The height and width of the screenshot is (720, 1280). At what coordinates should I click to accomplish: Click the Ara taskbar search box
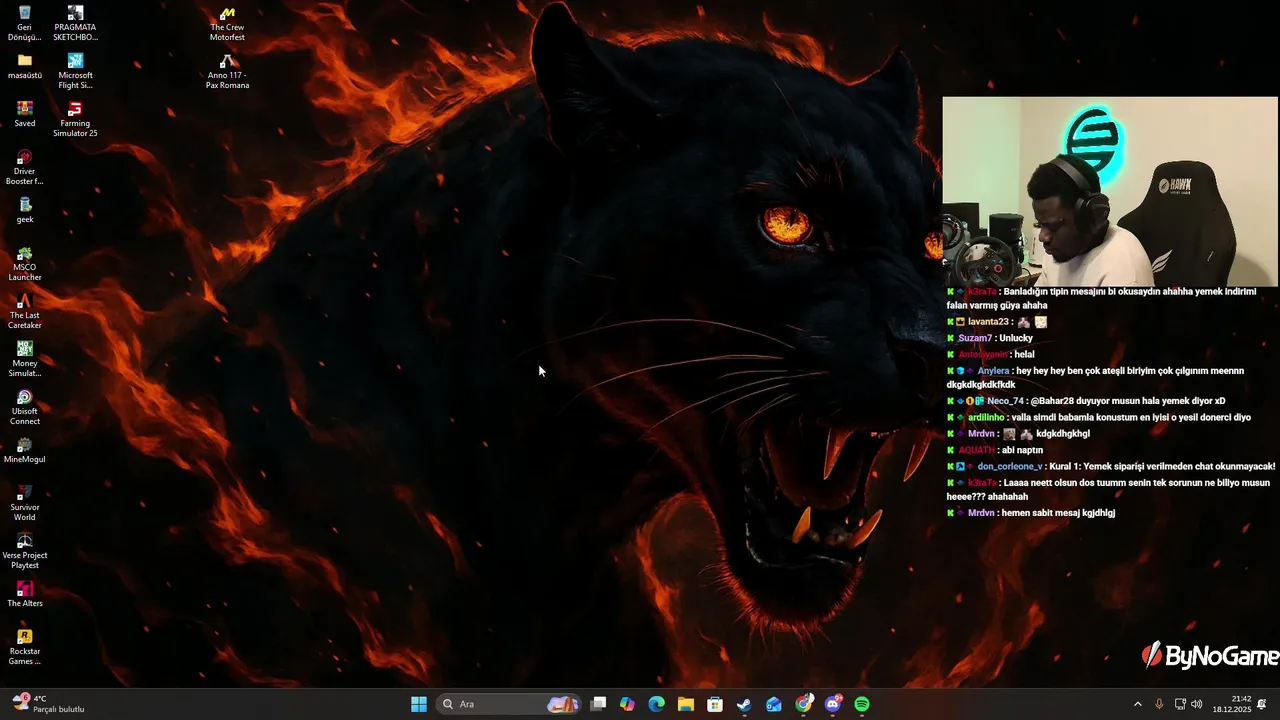pyautogui.click(x=510, y=704)
